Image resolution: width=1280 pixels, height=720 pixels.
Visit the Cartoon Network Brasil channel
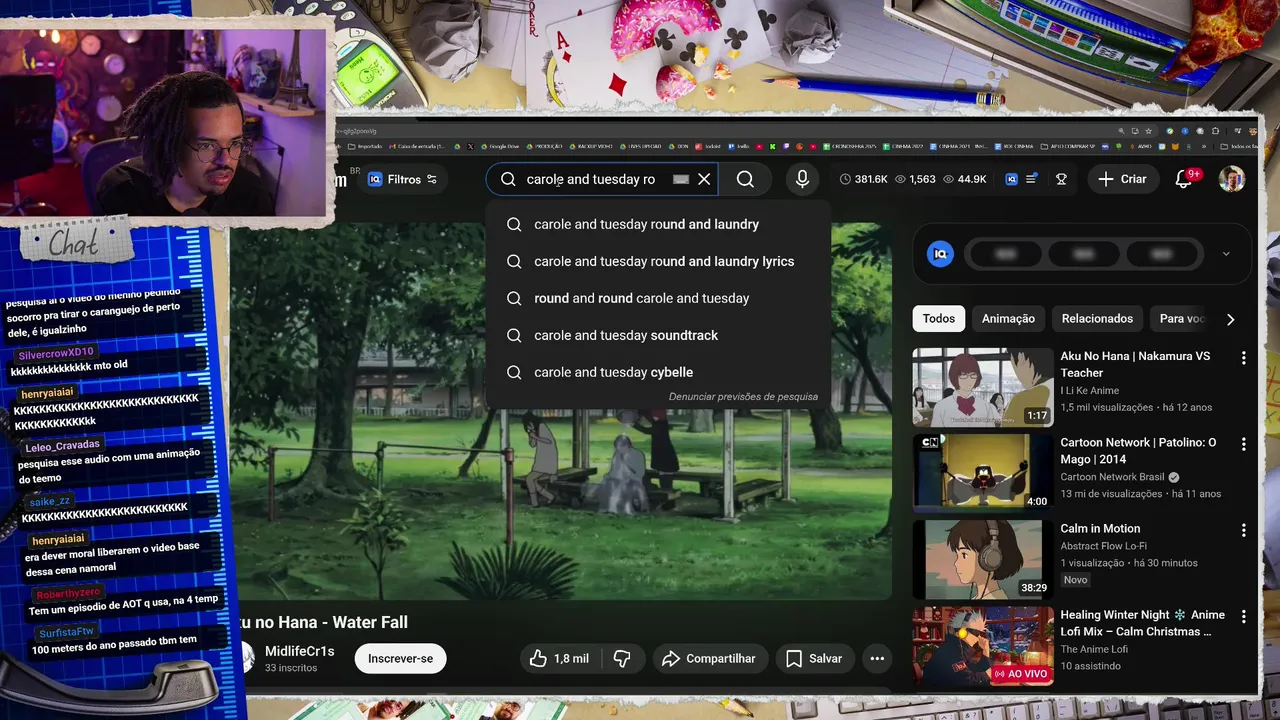pos(1112,477)
